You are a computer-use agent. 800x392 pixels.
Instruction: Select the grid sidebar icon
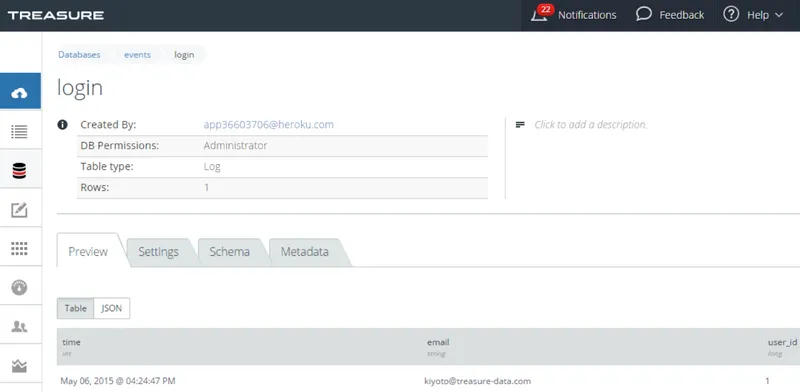[19, 249]
